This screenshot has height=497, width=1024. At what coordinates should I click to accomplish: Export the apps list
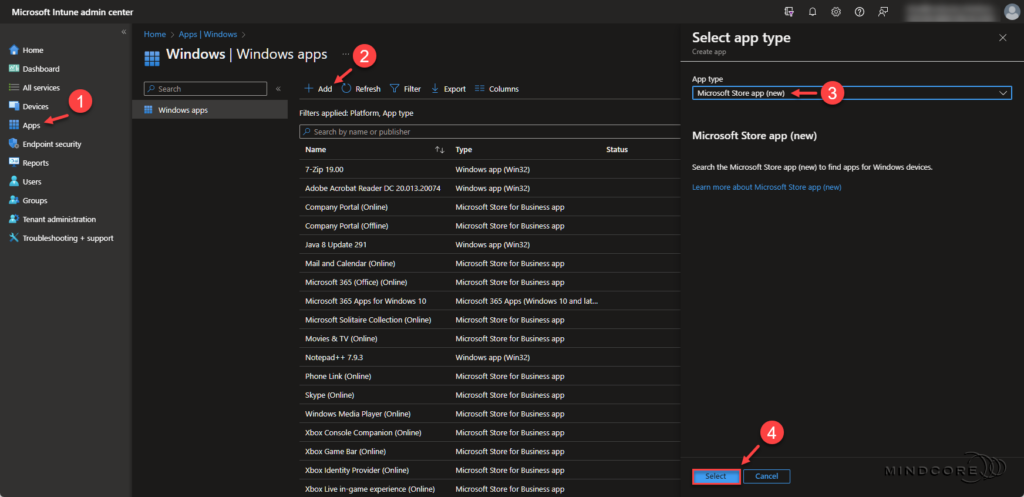pos(448,89)
